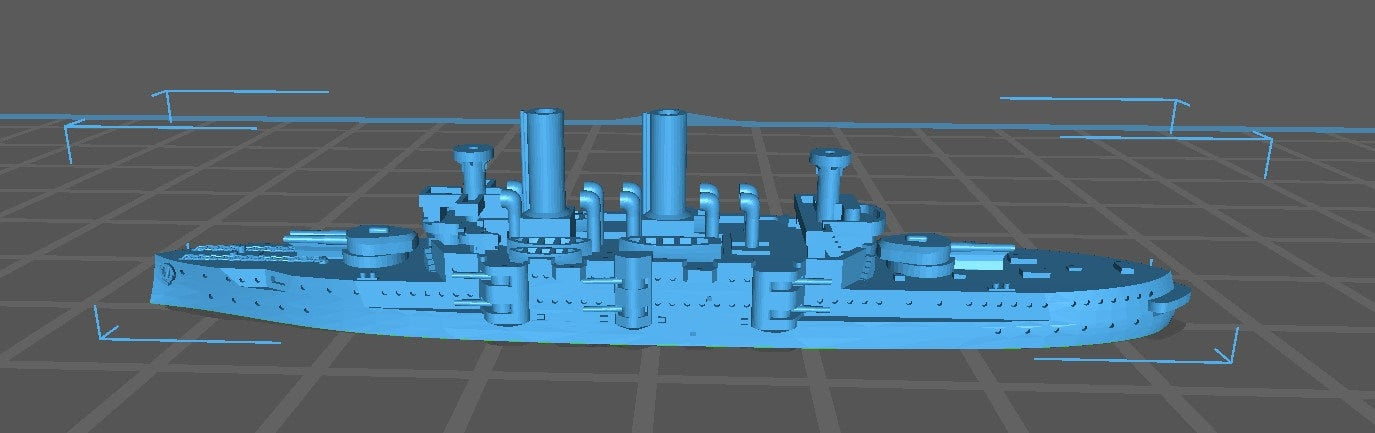Select the middle side casemate gun sponson
The width and height of the screenshot is (1375, 433).
pos(632,290)
